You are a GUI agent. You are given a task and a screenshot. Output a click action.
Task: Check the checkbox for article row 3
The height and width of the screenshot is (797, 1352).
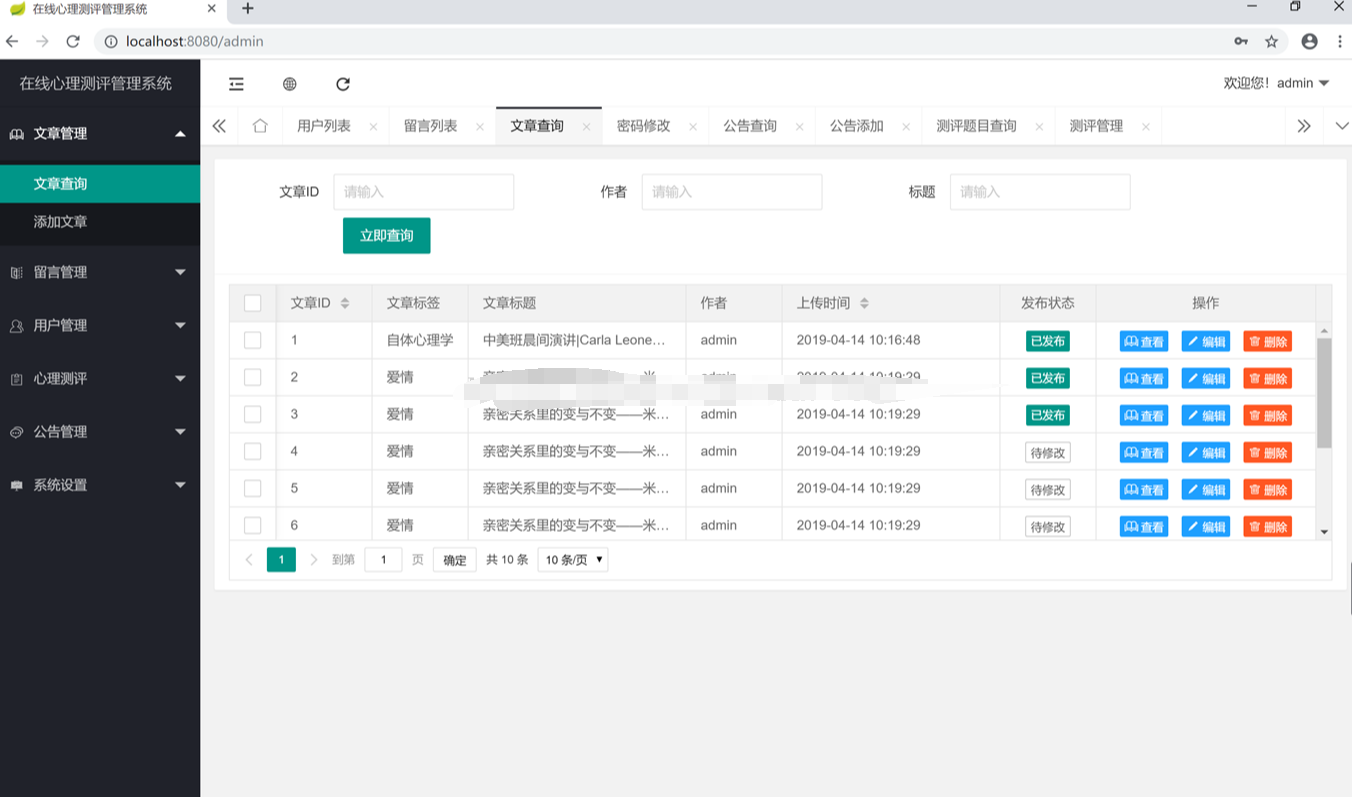[x=253, y=414]
